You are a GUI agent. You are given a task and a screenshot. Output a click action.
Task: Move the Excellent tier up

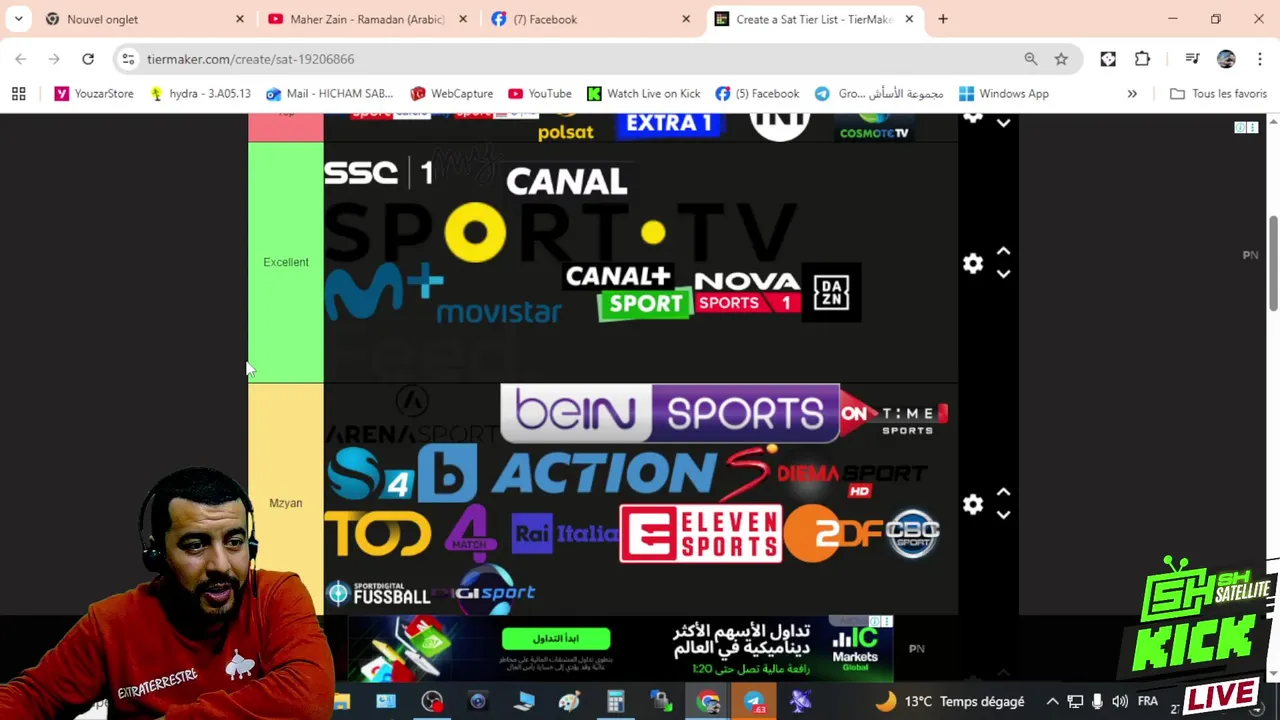[1003, 252]
